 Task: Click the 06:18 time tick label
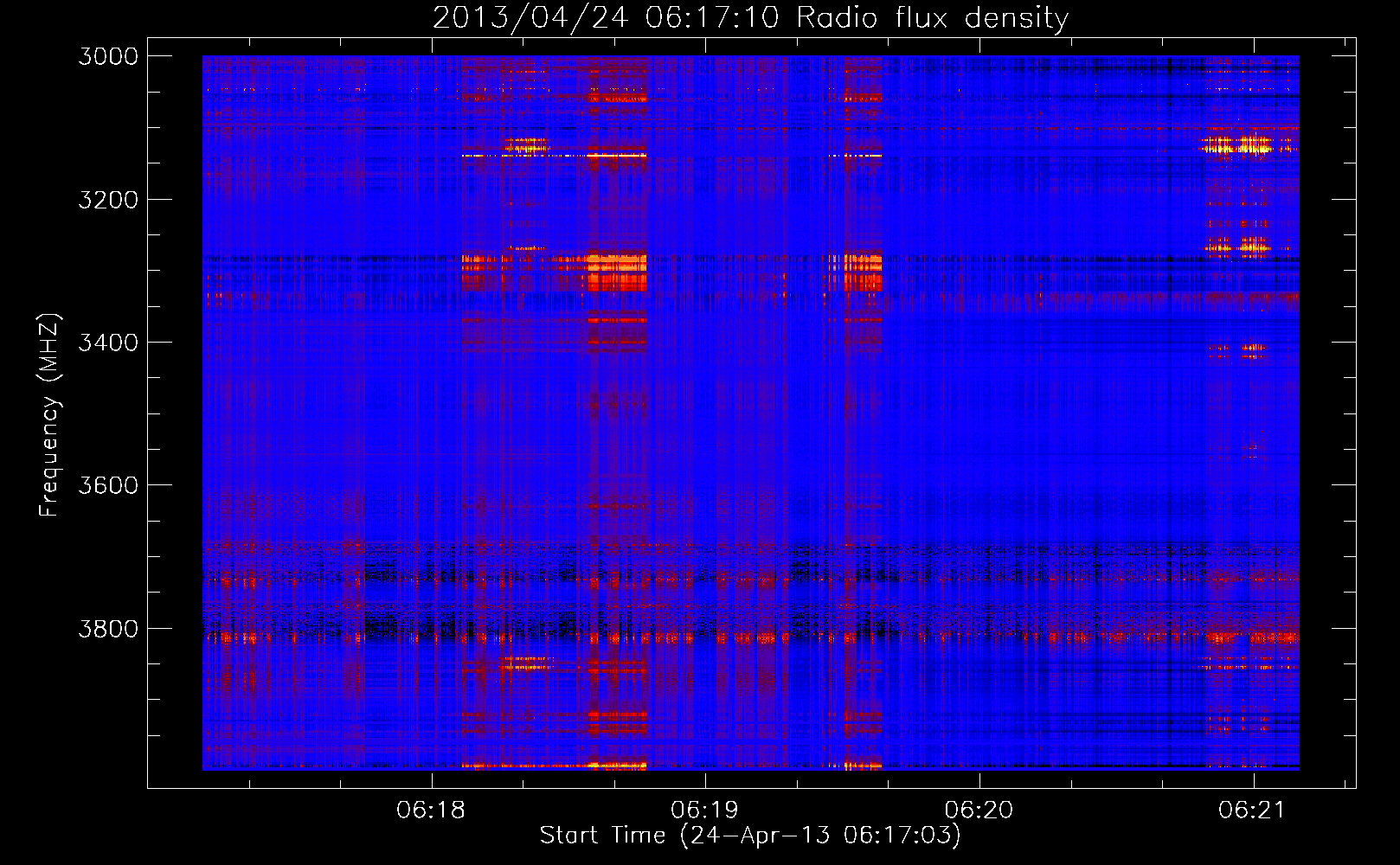(431, 811)
